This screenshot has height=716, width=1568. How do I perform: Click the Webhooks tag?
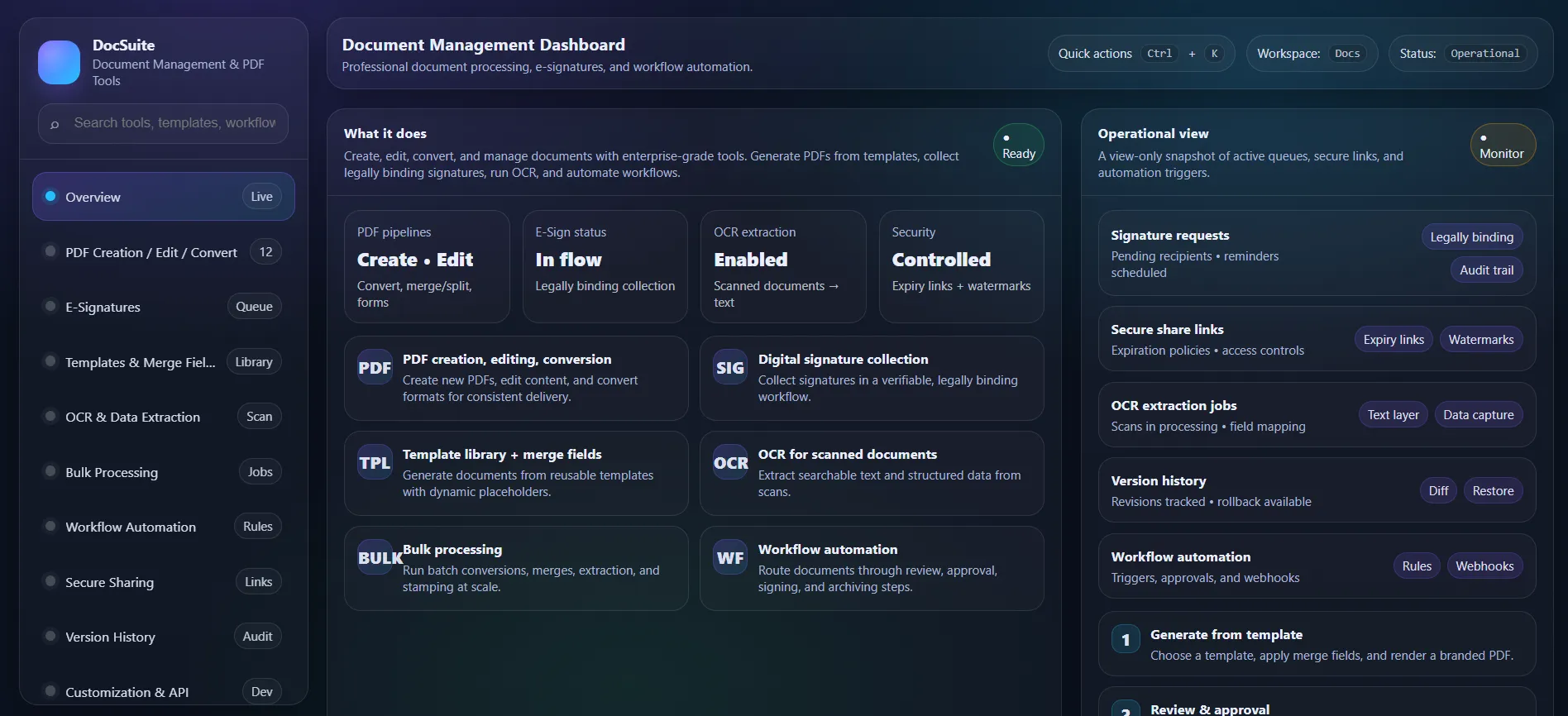[1484, 566]
